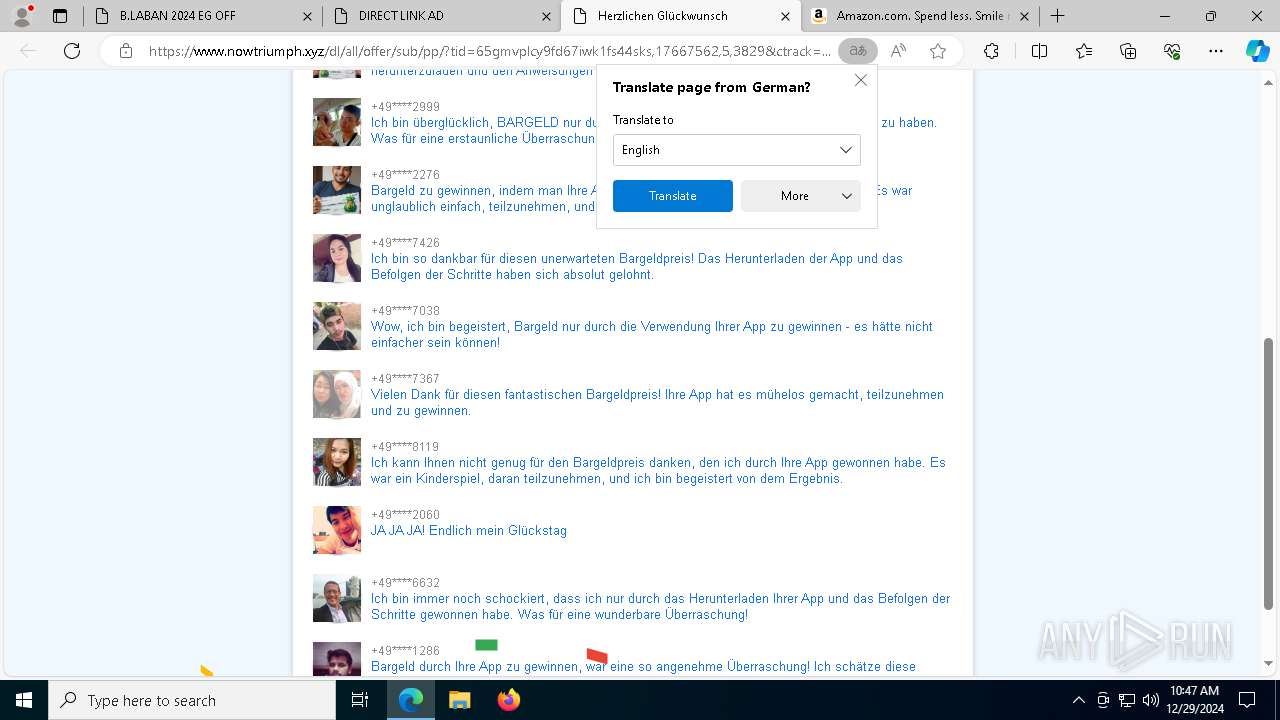
Task: Open Favorites list icon
Action: tap(1084, 51)
